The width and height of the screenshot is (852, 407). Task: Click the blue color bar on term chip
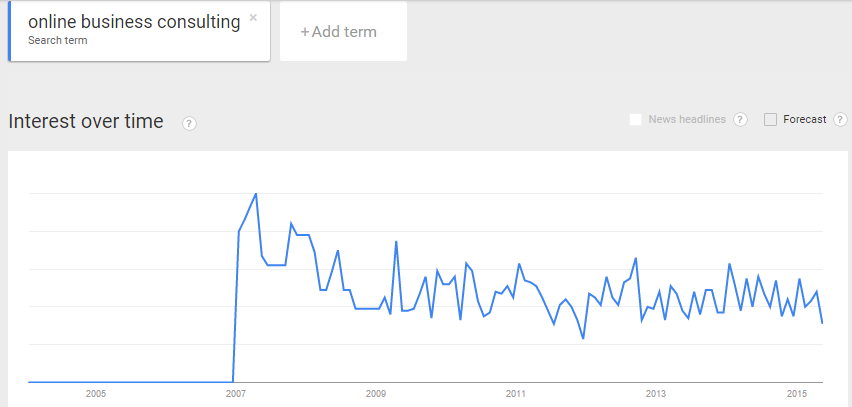(9, 32)
